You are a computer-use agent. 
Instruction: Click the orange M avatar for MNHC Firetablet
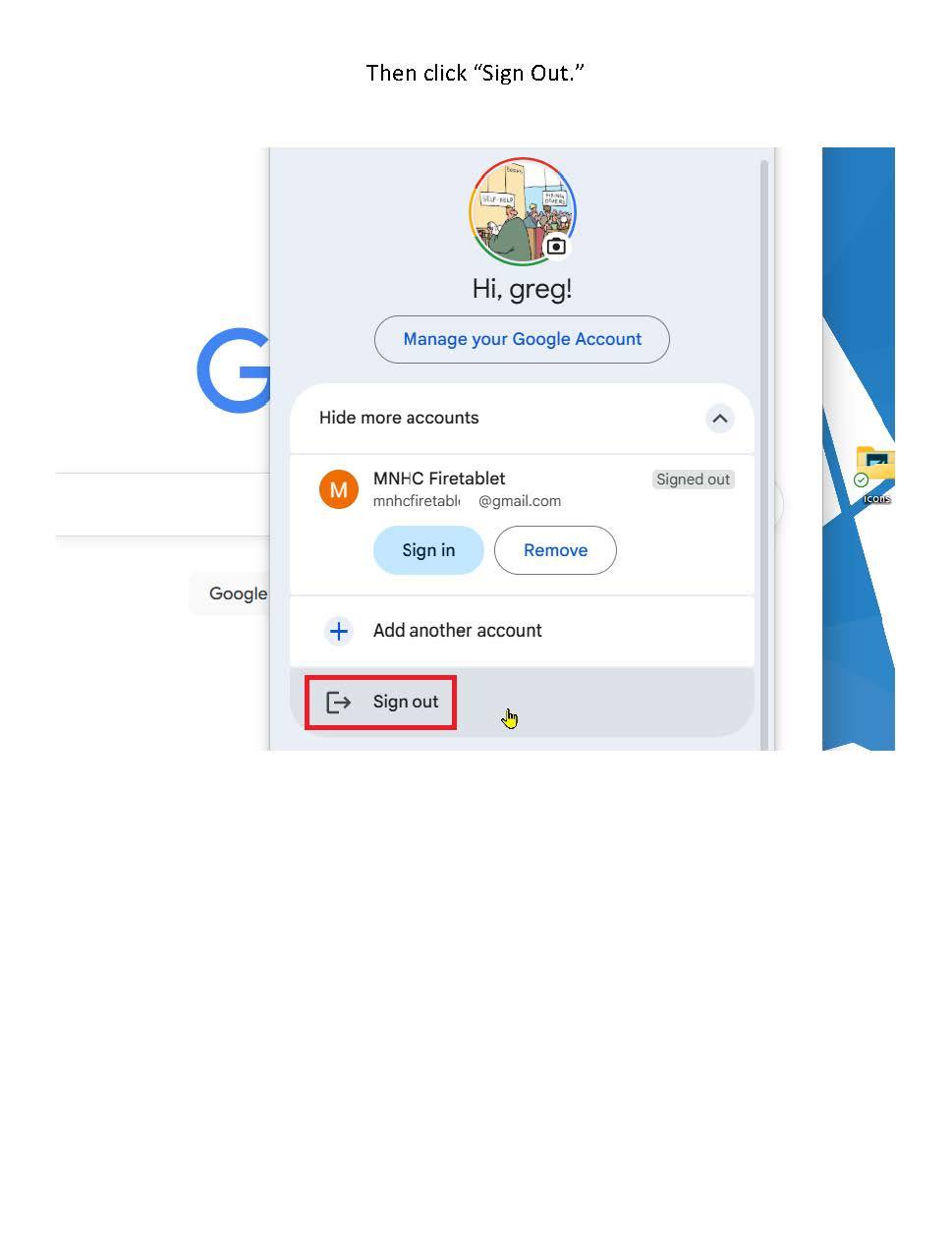click(339, 489)
